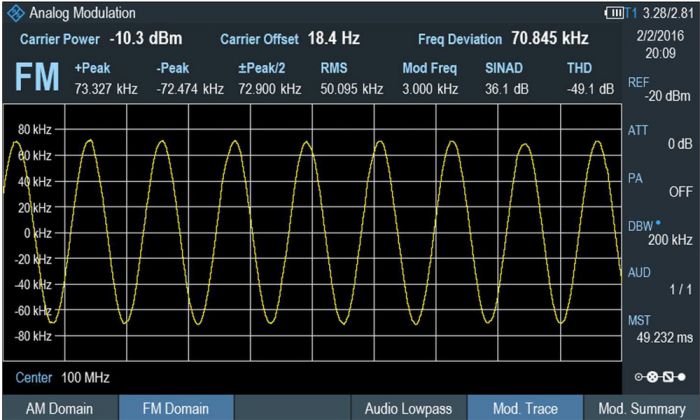700x420 pixels.
Task: Open the Audio Lowpass setting
Action: pos(407,408)
